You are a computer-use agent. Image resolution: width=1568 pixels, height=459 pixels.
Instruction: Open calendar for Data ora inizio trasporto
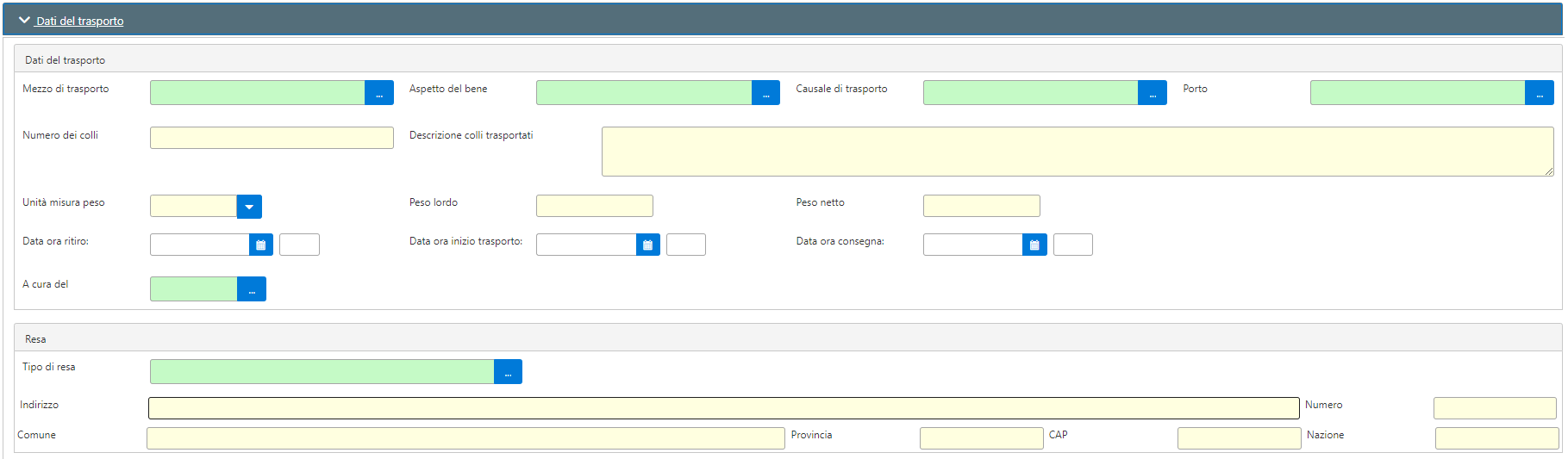pos(648,245)
